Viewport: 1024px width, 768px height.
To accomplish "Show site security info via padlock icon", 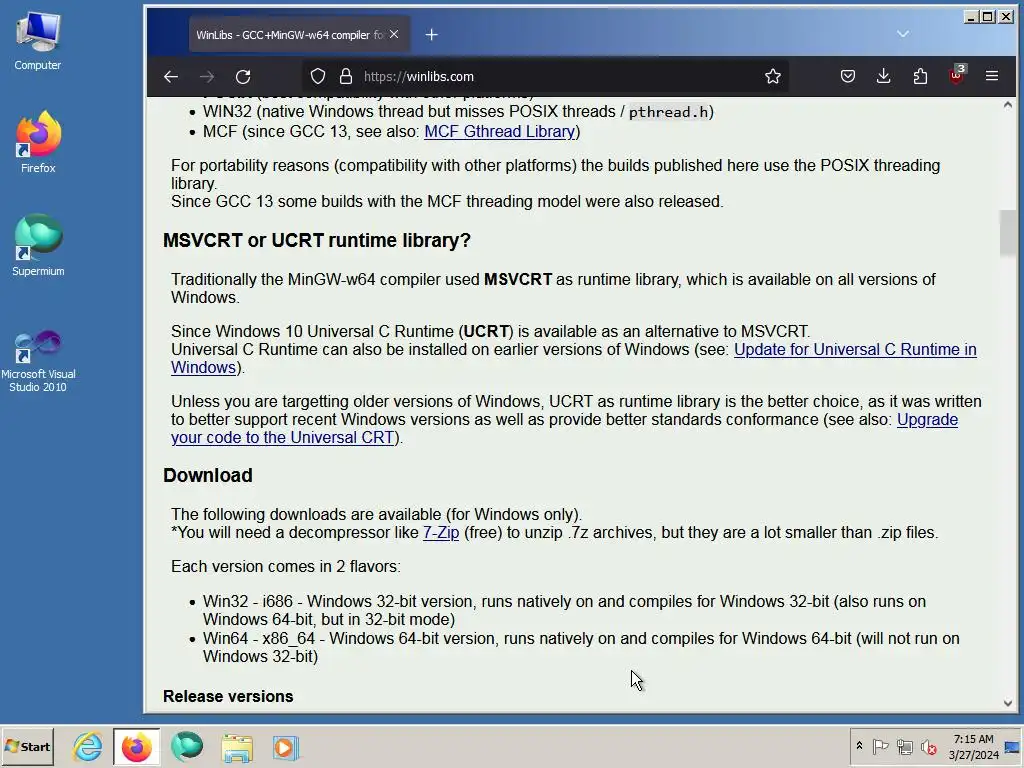I will 346,76.
